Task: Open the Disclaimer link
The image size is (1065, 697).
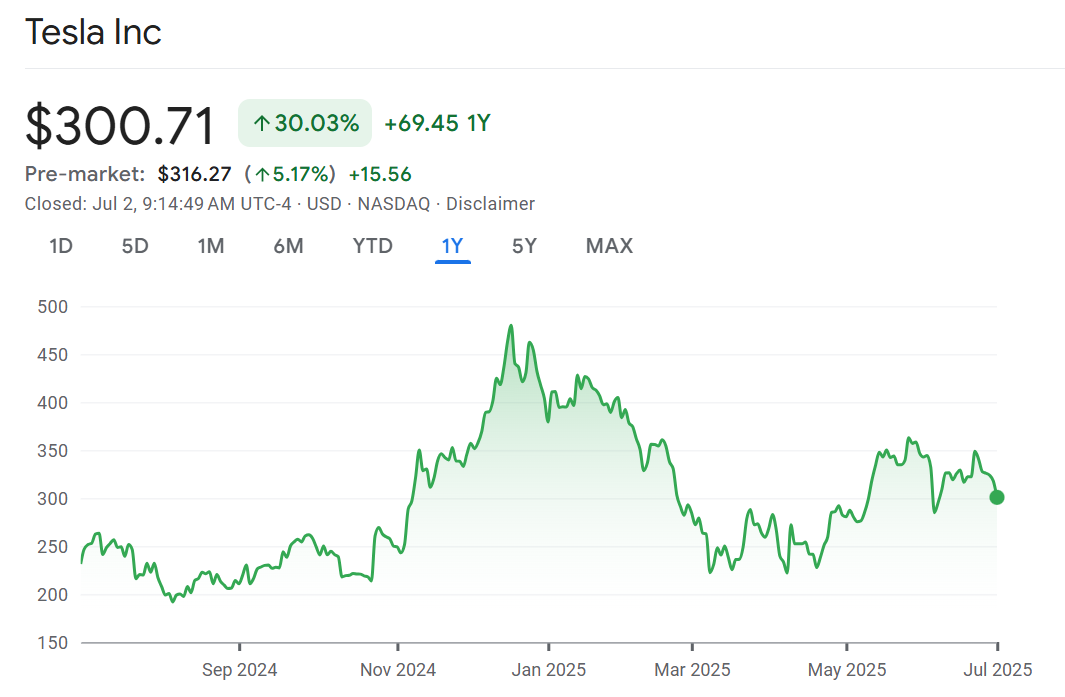Action: (490, 204)
